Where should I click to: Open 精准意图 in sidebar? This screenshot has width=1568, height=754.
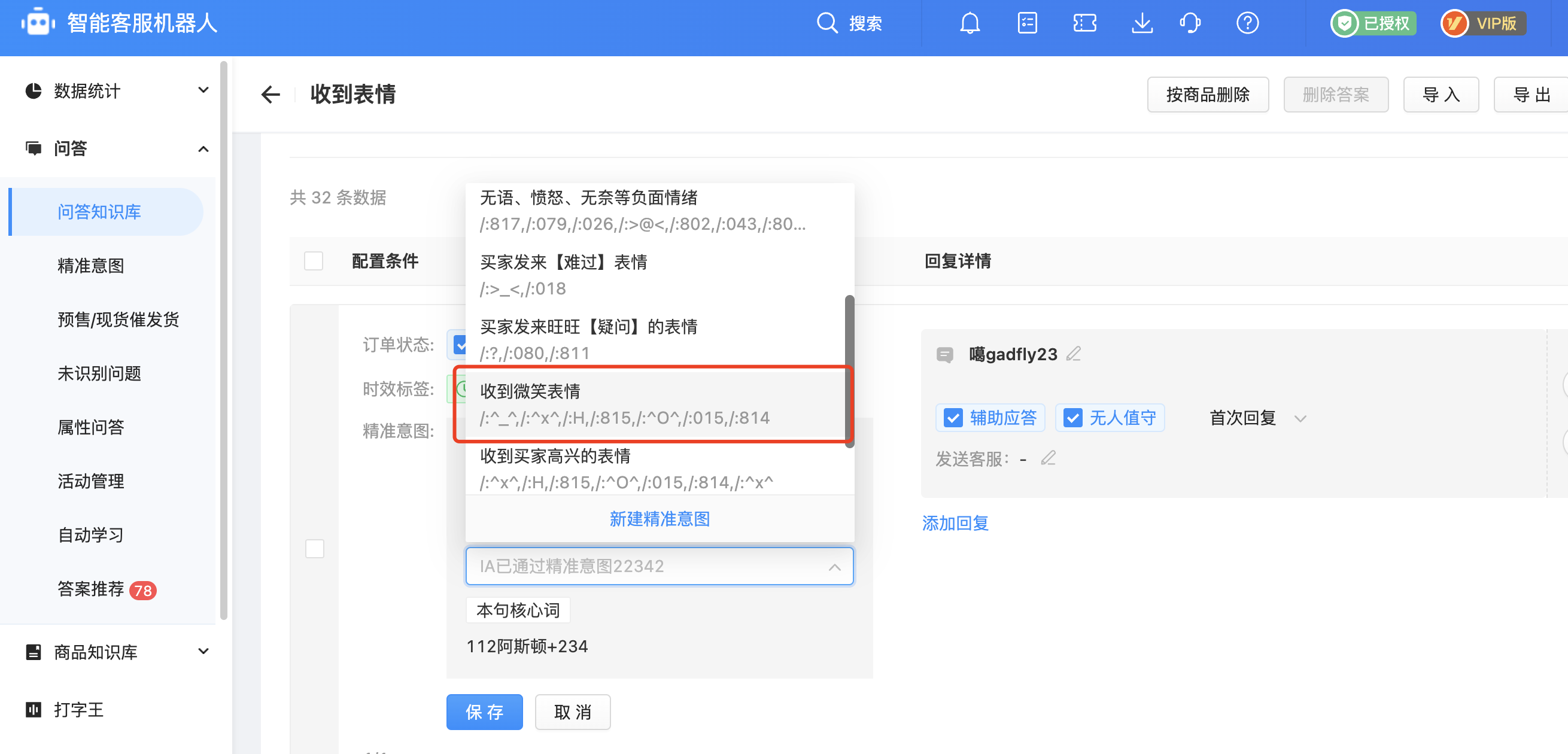(x=91, y=265)
